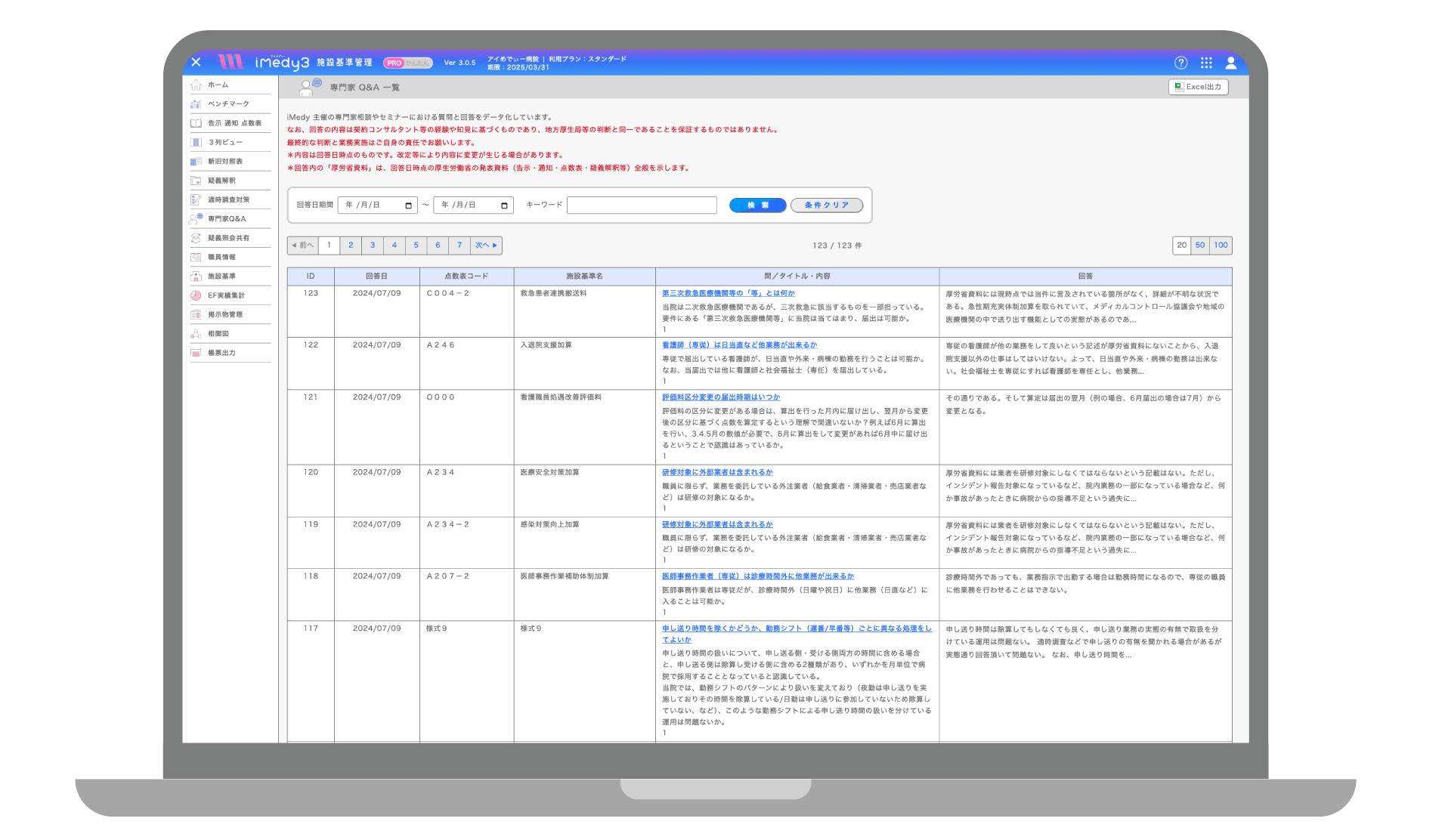Open the 相関図 diagram icon in sidebar

click(x=196, y=334)
